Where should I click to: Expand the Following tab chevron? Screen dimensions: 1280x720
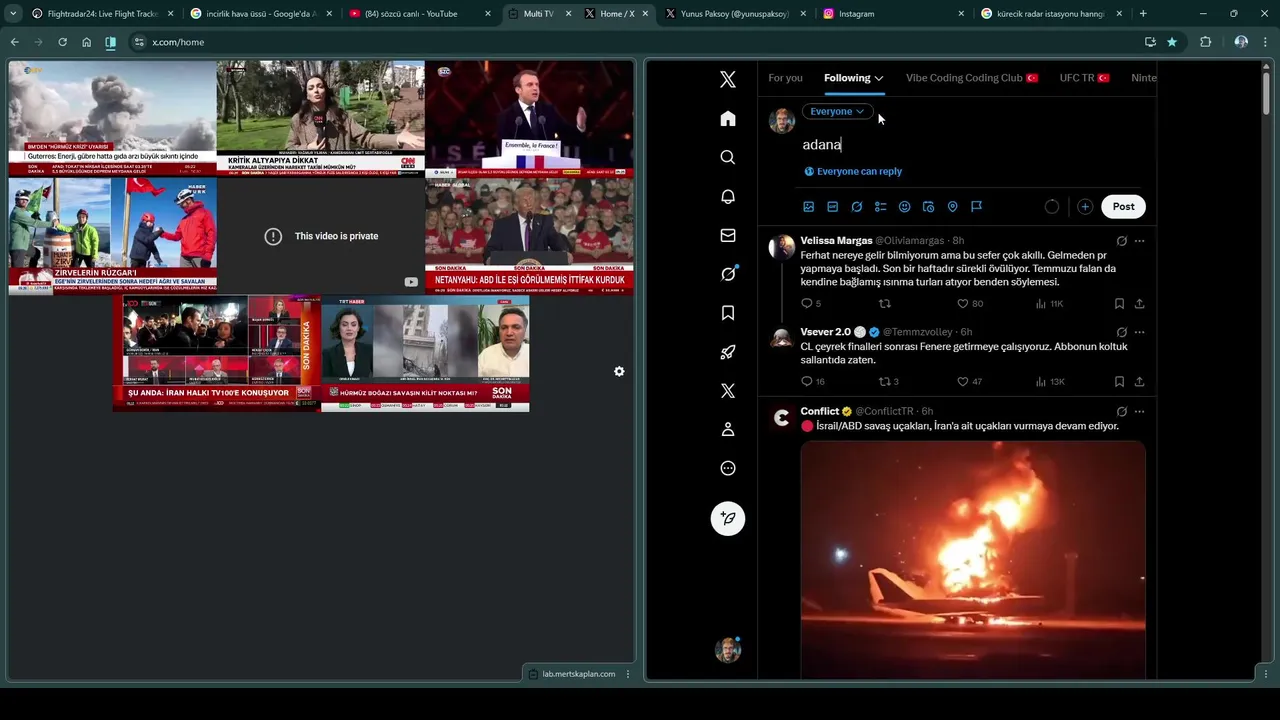[x=879, y=78]
